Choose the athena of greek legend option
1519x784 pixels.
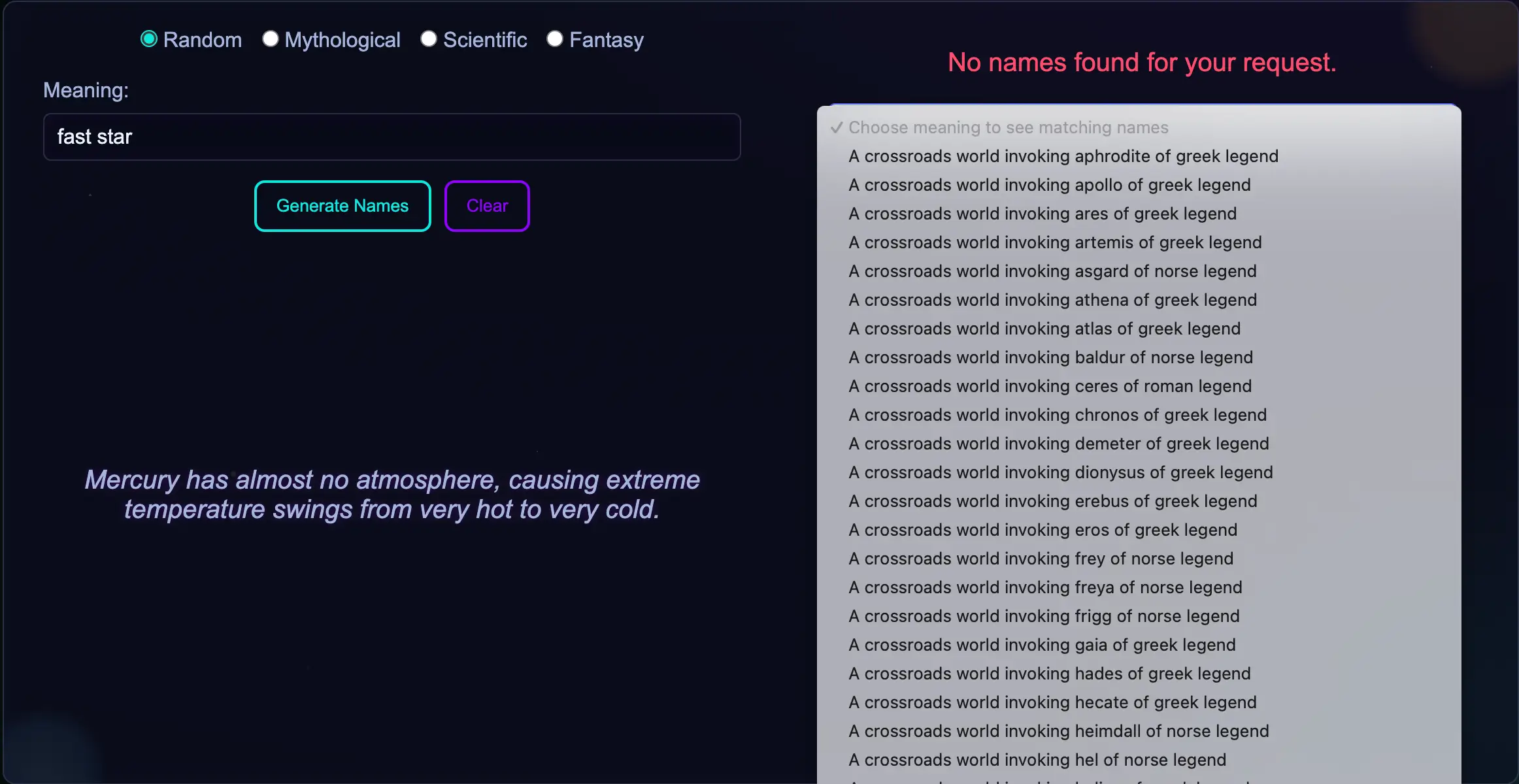pos(1052,300)
